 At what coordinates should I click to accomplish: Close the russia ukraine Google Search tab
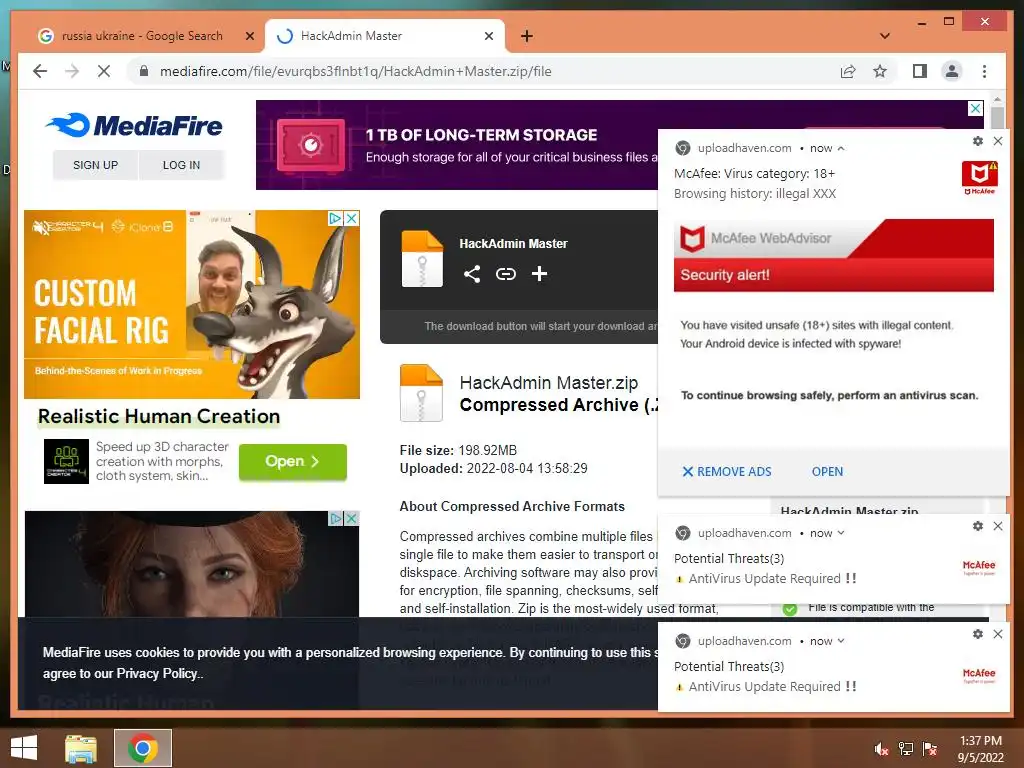[249, 36]
